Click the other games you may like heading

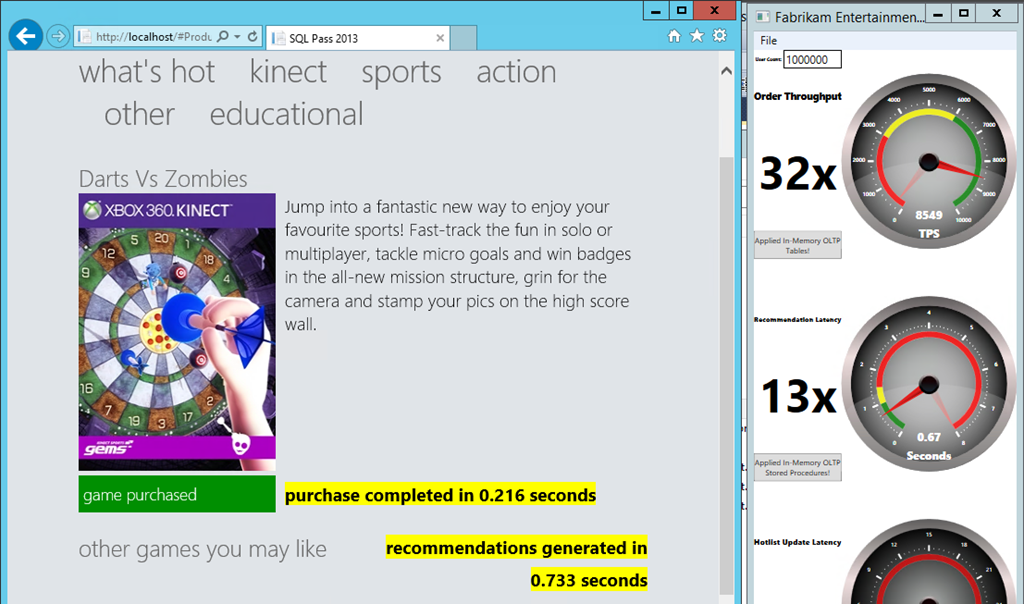point(202,549)
